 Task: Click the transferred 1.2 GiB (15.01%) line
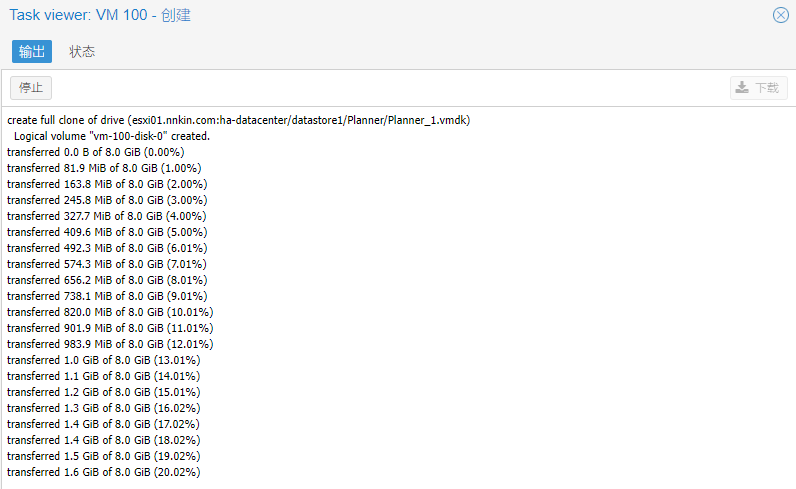tap(103, 392)
